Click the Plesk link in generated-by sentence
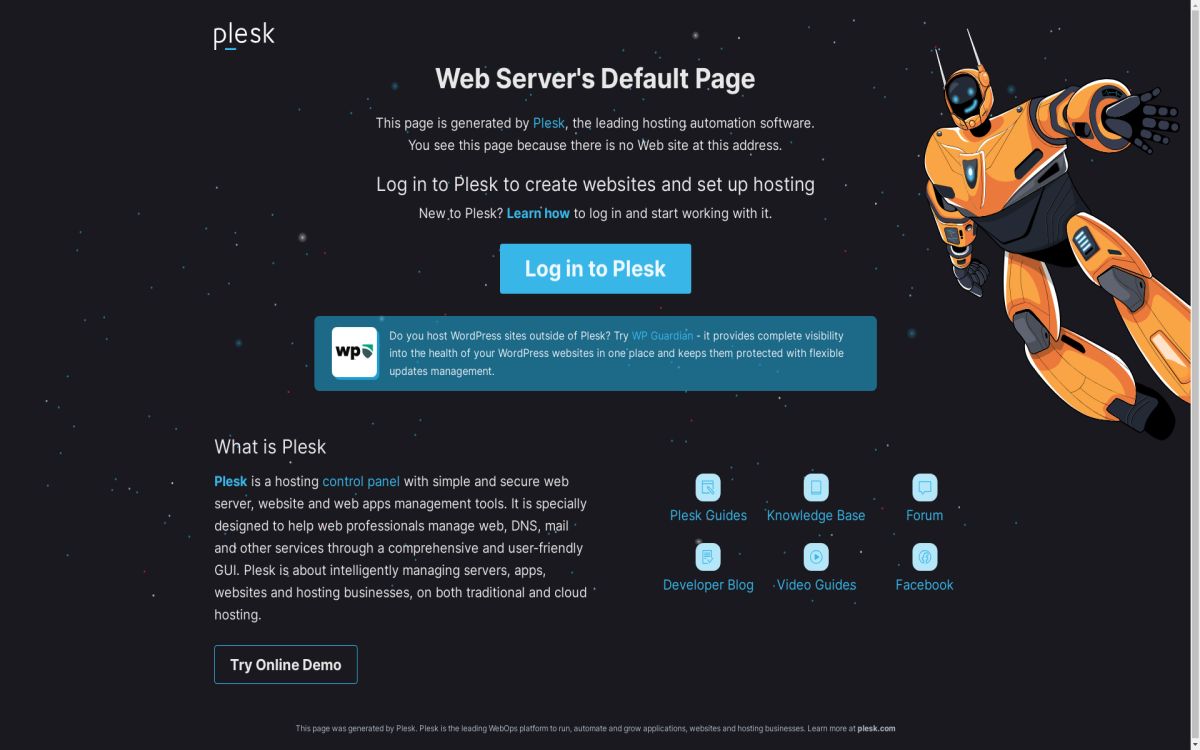 549,123
